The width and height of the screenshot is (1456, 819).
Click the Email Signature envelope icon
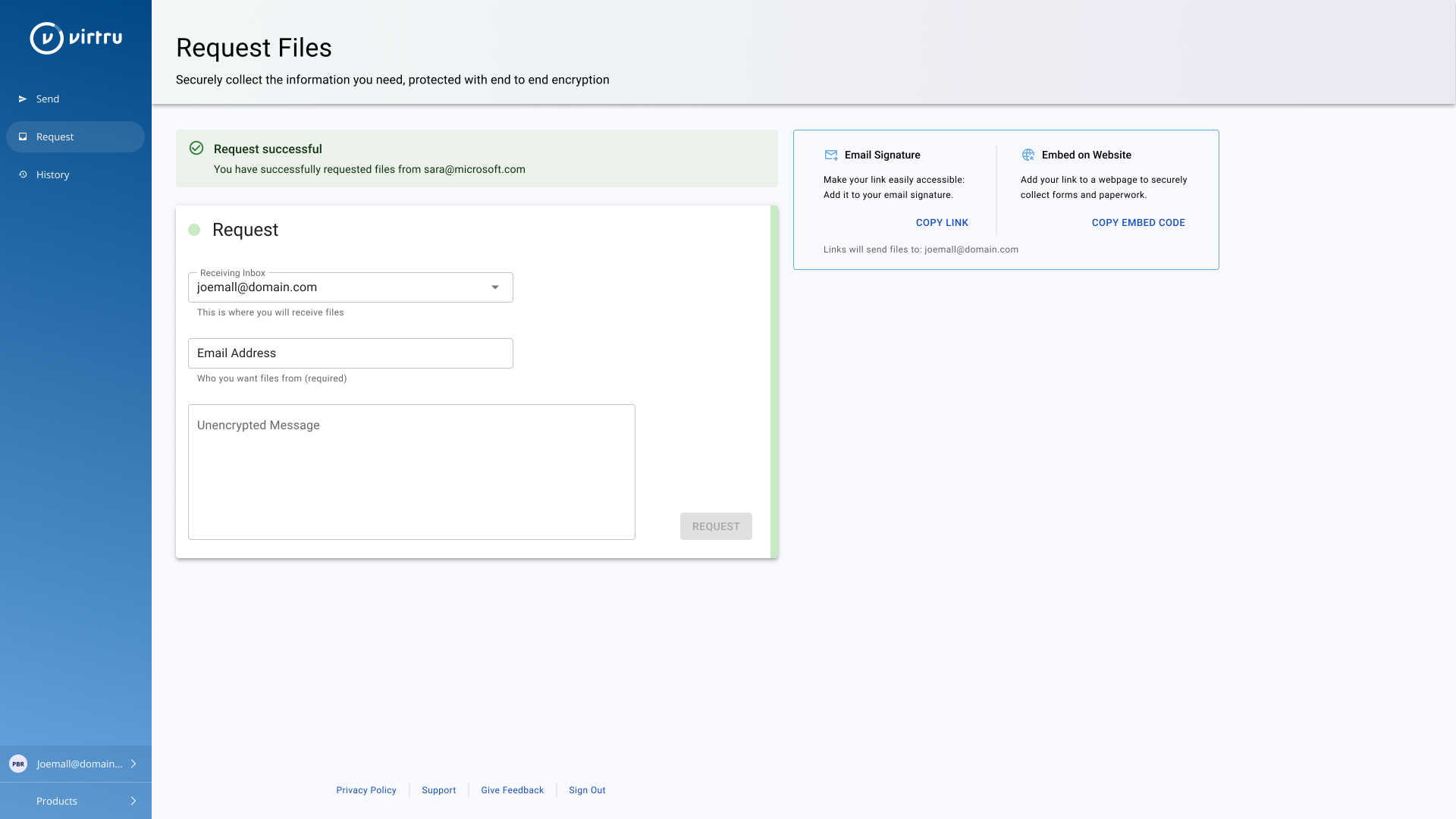831,155
